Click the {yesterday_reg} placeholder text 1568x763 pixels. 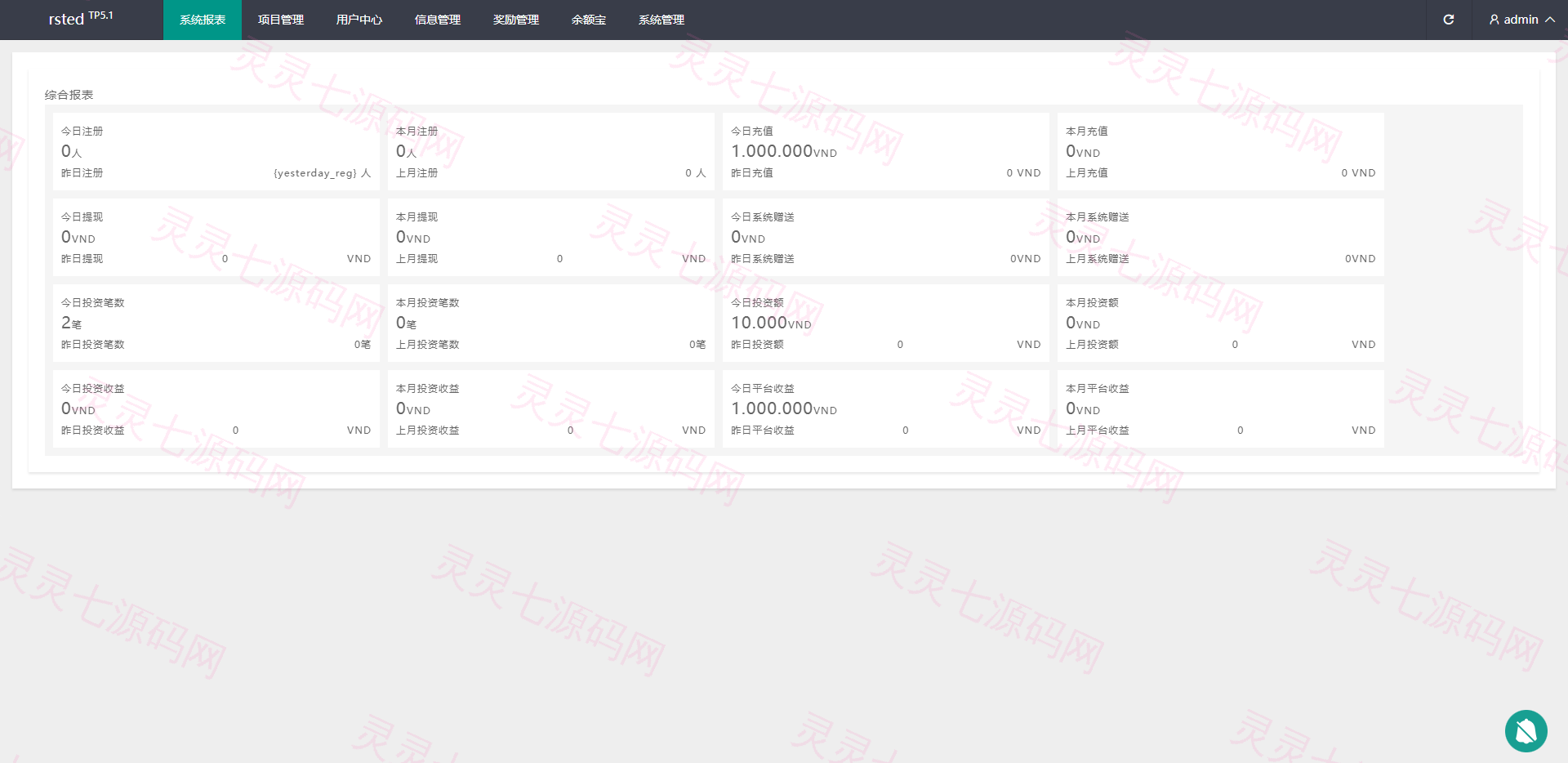pyautogui.click(x=315, y=173)
